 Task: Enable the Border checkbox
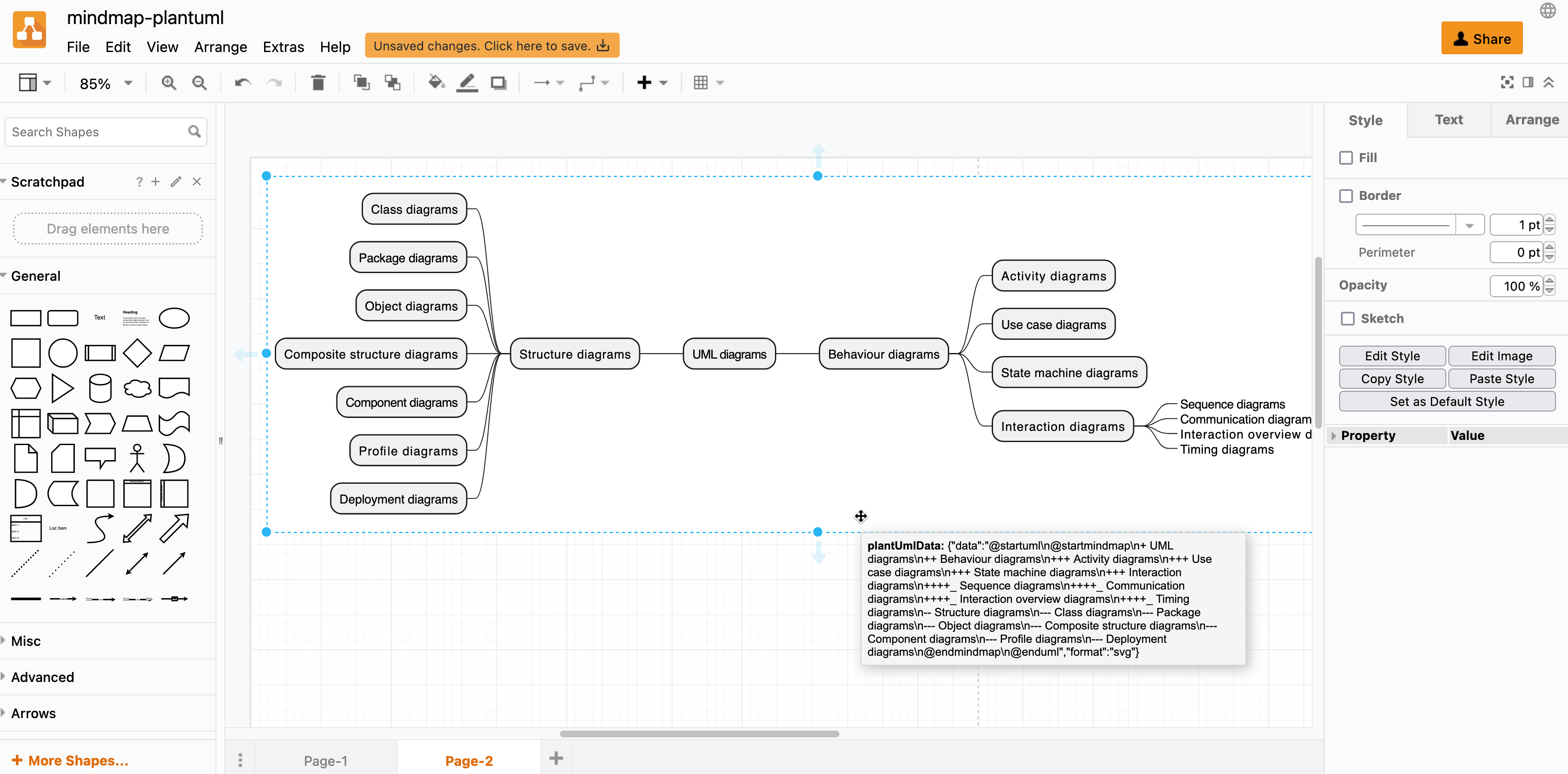coord(1347,195)
